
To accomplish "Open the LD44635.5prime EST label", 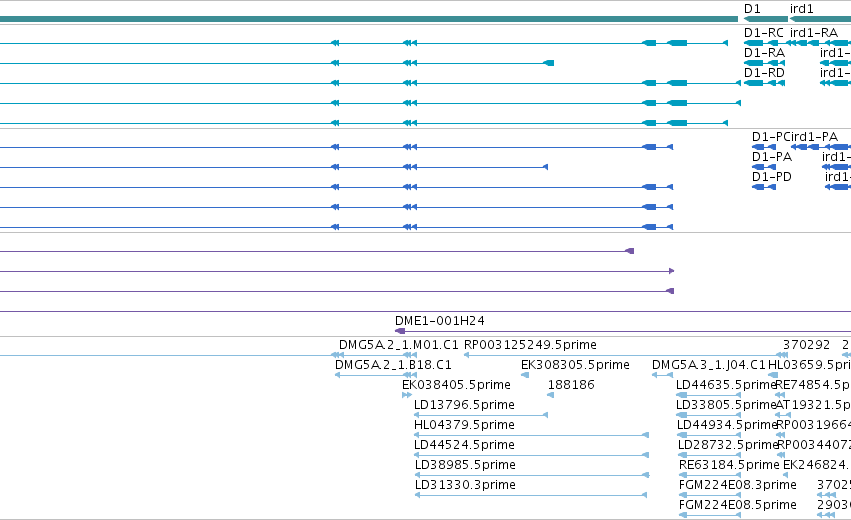I will coord(726,385).
